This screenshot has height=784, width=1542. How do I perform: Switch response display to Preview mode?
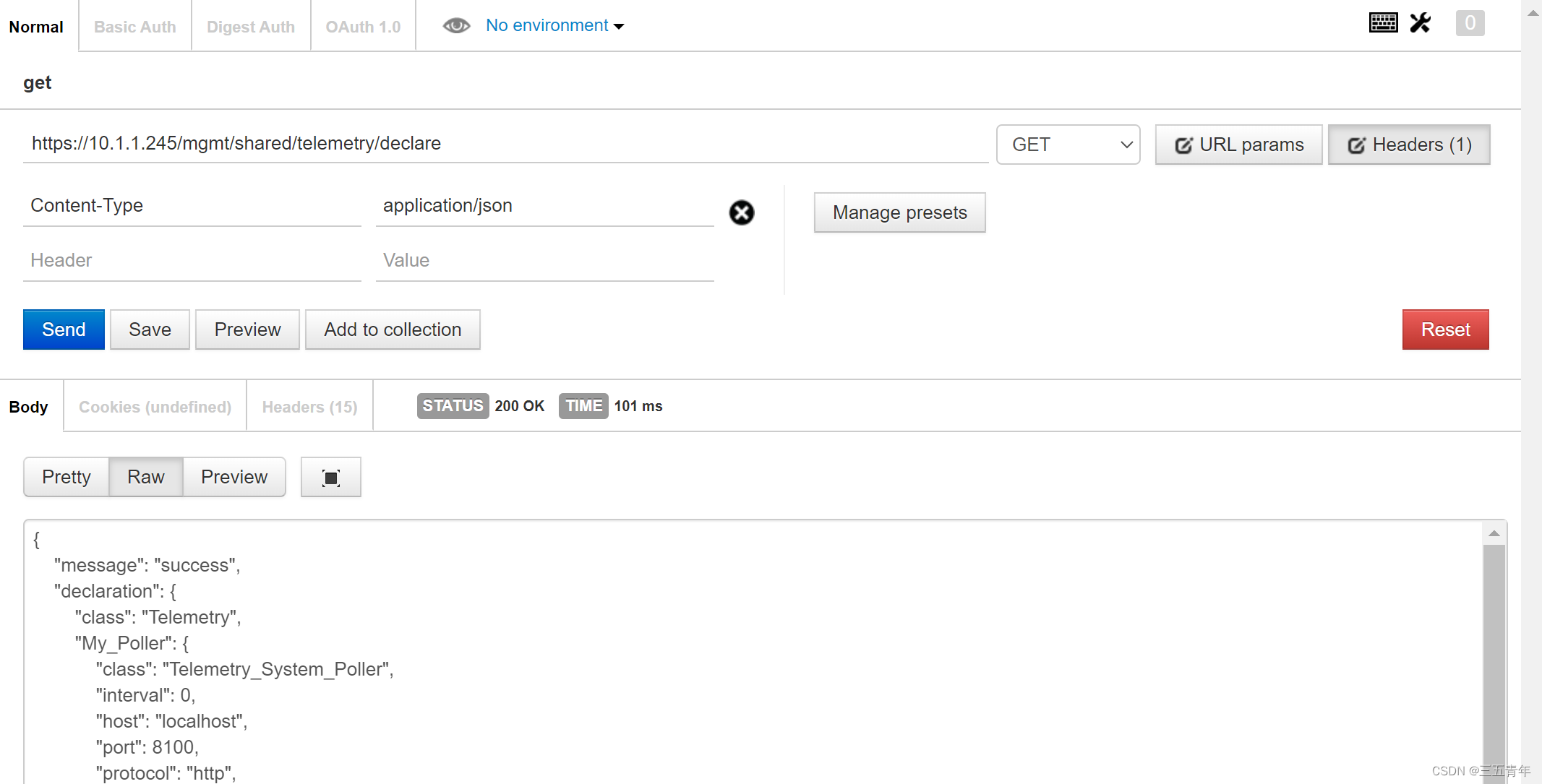coord(234,477)
